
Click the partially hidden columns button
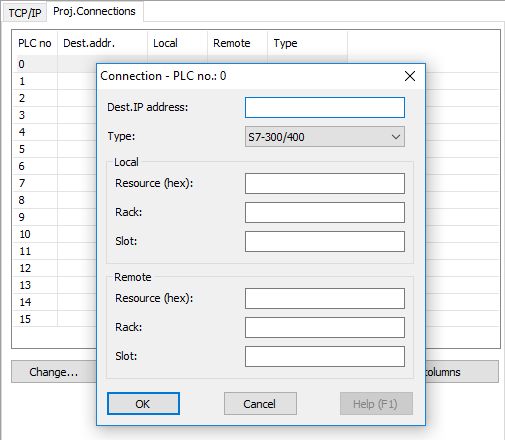click(x=462, y=372)
